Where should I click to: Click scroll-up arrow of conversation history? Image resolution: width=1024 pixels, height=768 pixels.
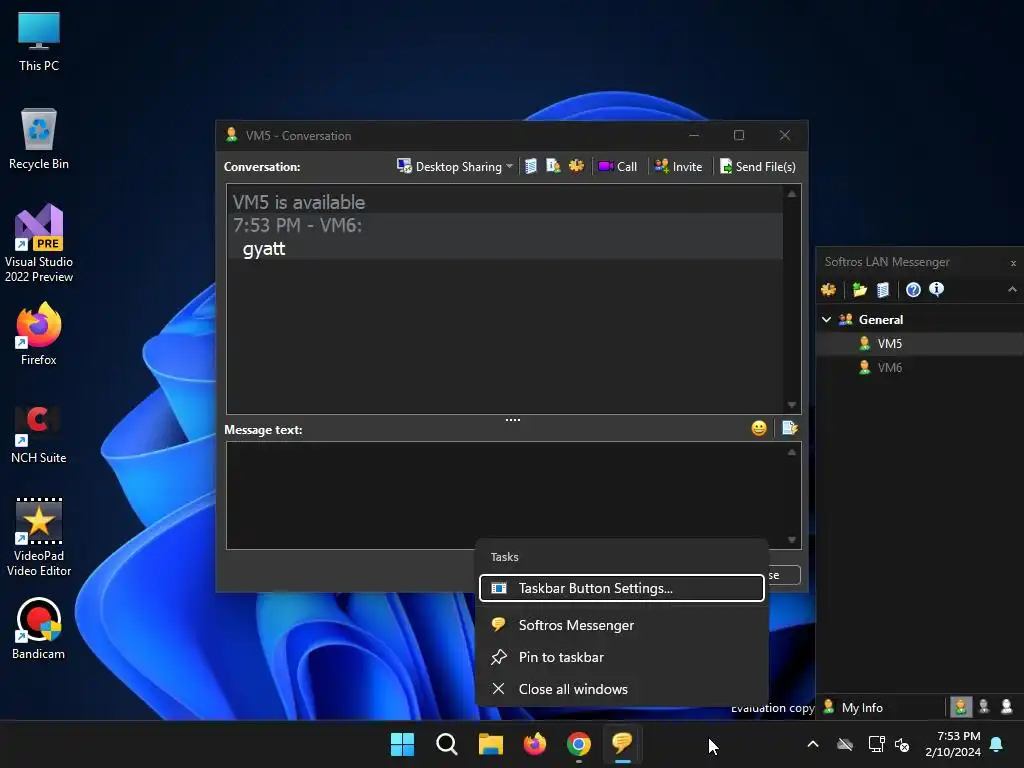click(792, 194)
